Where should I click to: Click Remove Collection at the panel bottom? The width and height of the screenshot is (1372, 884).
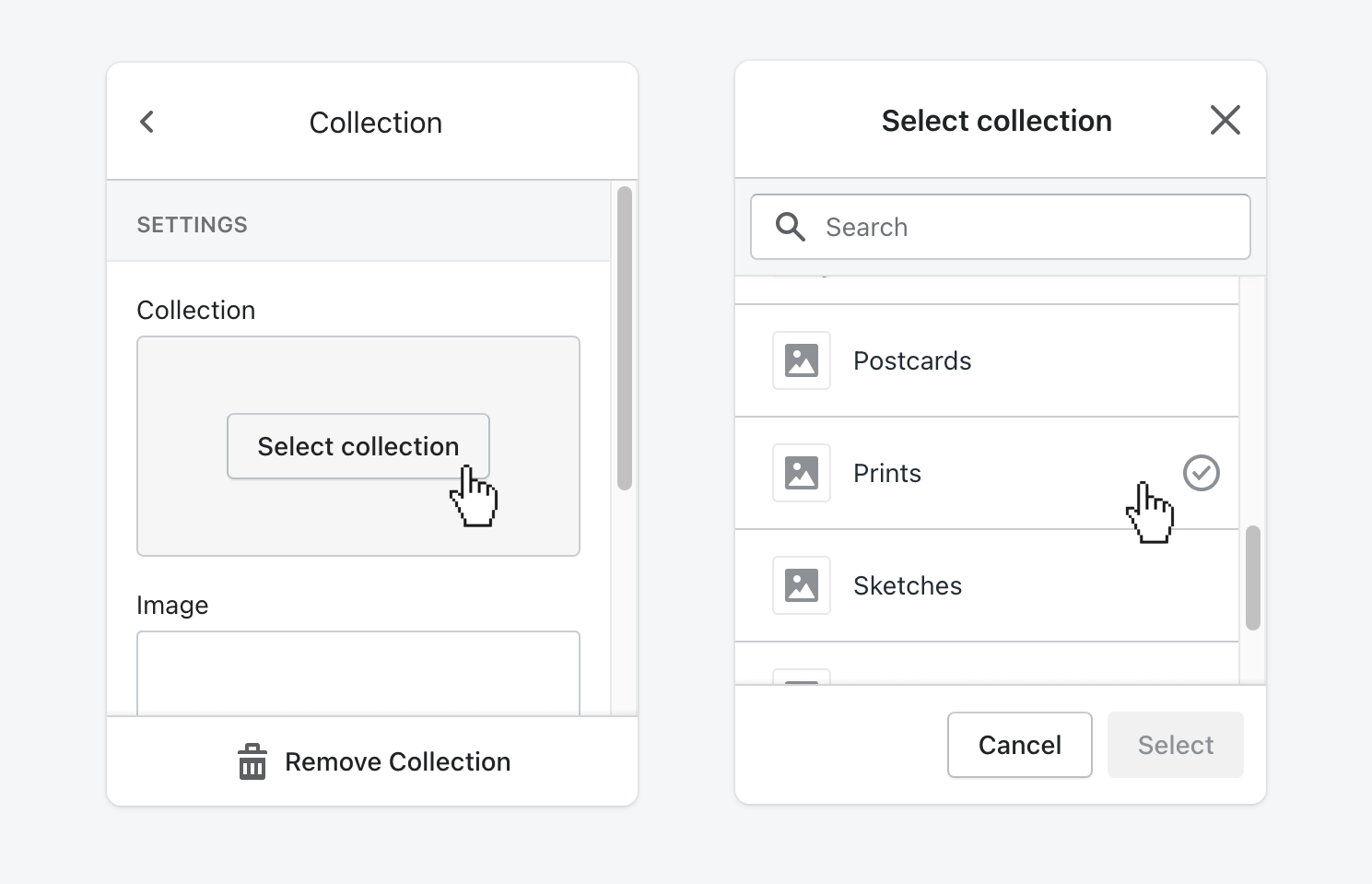tap(373, 761)
